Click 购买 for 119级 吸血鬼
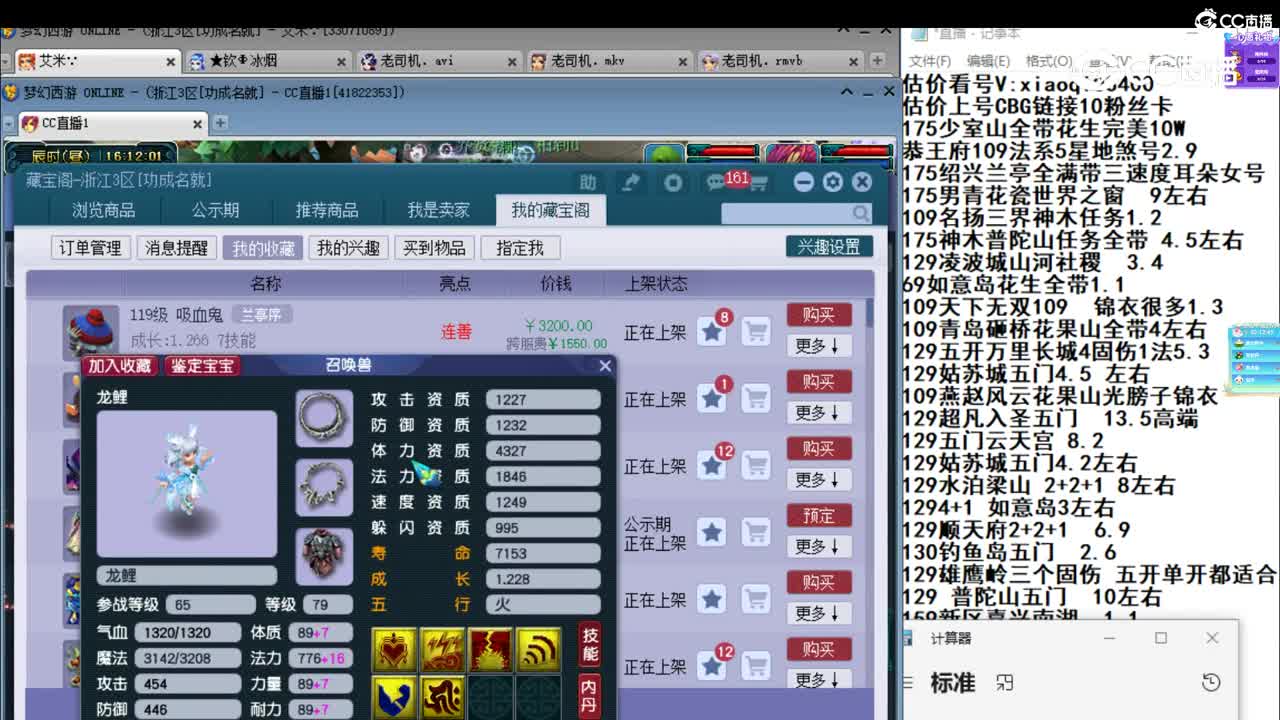This screenshot has height=720, width=1280. 818,315
